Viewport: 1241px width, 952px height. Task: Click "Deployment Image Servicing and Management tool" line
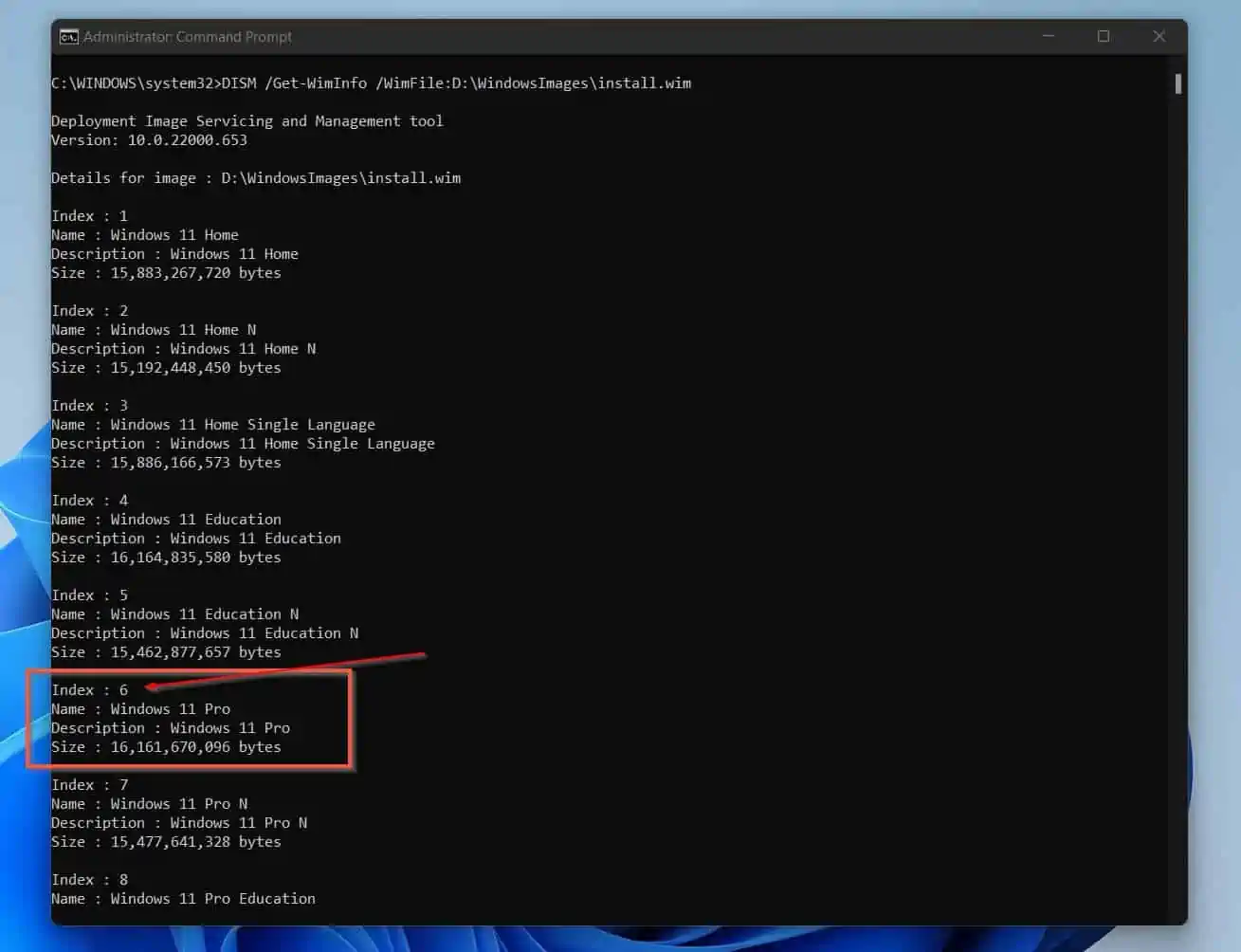(247, 121)
